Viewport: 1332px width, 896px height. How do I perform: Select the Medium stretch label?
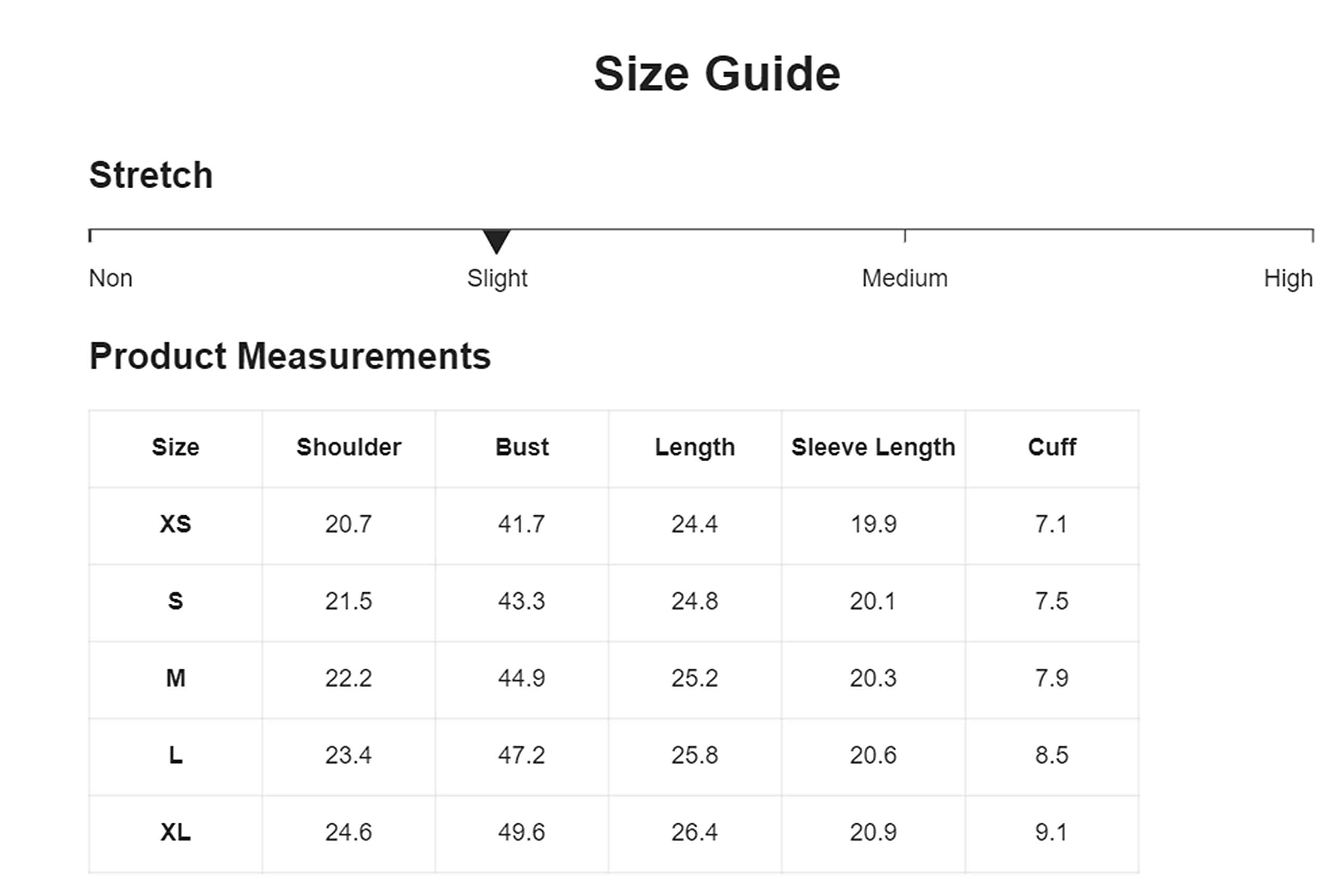click(x=904, y=278)
